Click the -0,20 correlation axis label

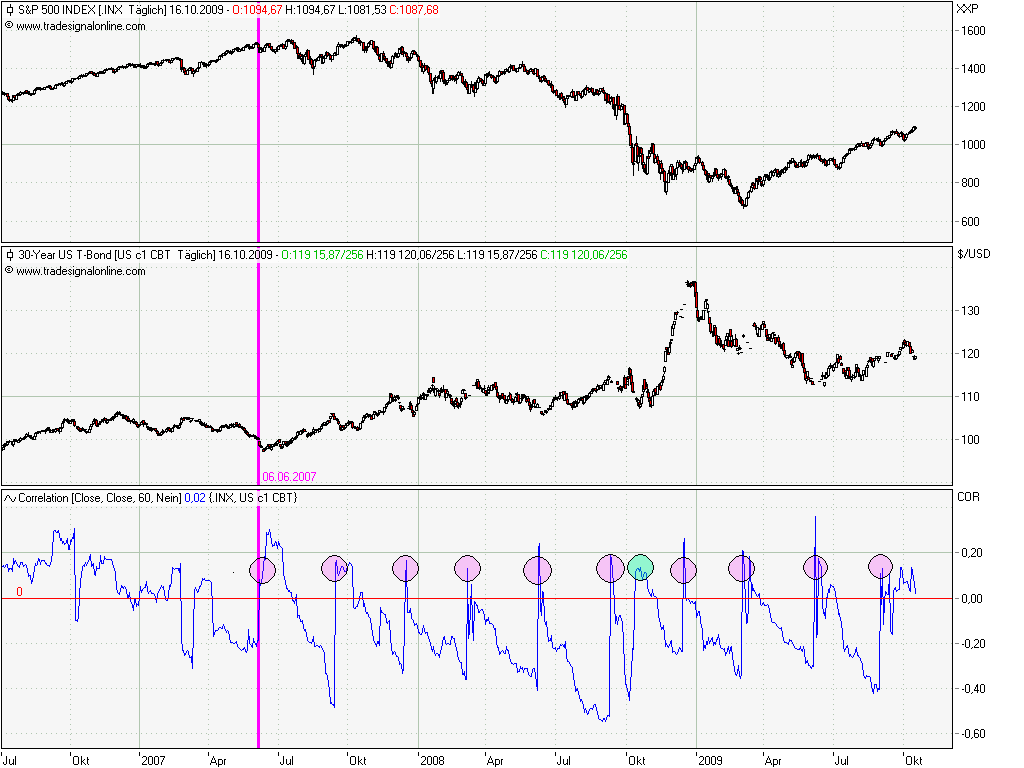click(971, 644)
